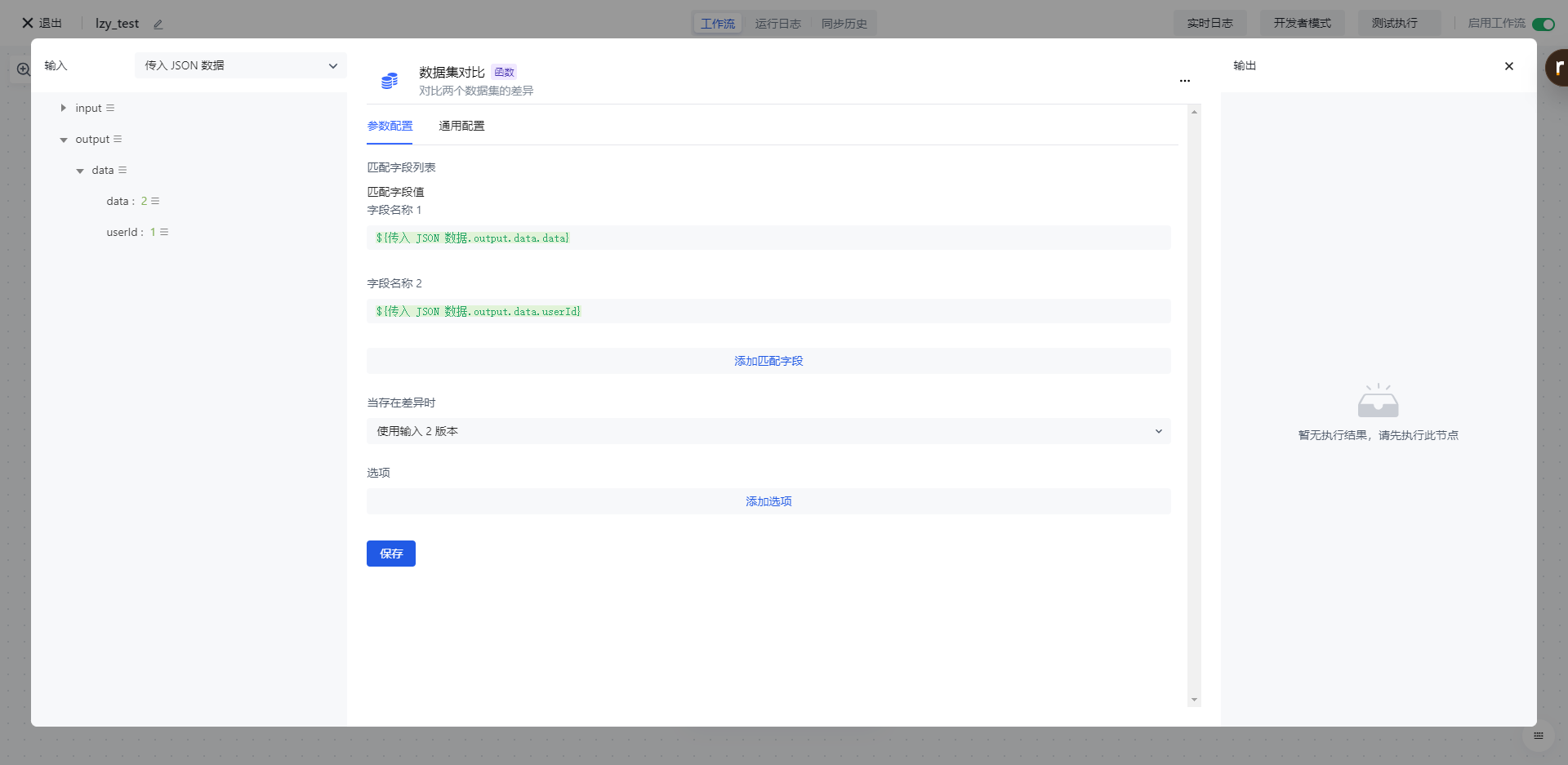
Task: Click the pencil icon beside lzy_test
Action: 158,24
